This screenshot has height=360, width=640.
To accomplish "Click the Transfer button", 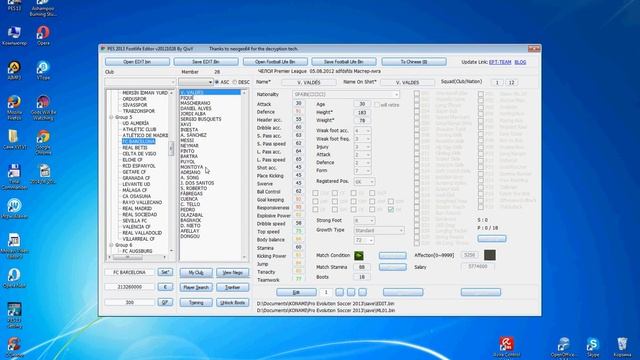I will click(x=233, y=287).
